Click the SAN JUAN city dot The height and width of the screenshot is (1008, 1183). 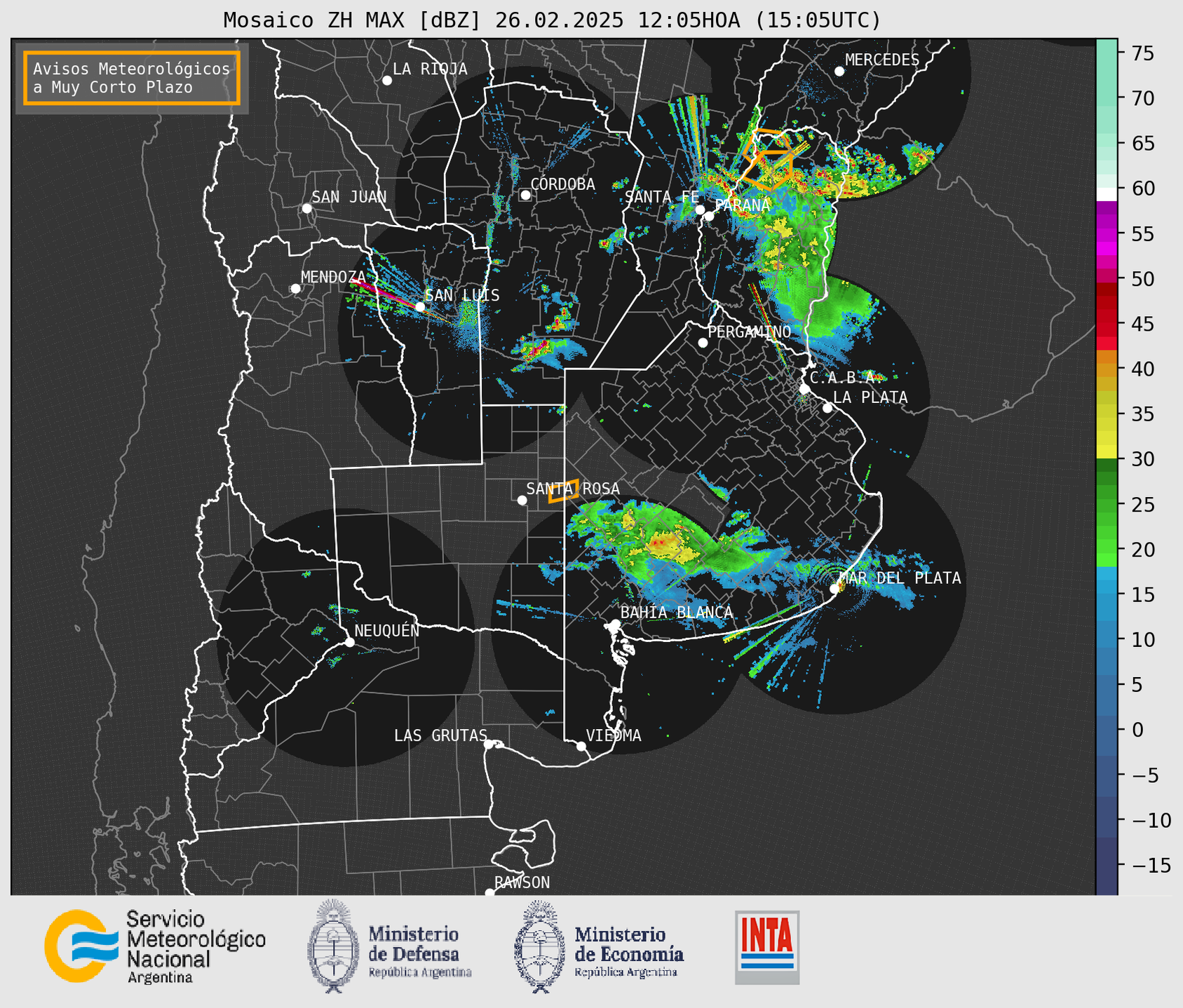(306, 208)
